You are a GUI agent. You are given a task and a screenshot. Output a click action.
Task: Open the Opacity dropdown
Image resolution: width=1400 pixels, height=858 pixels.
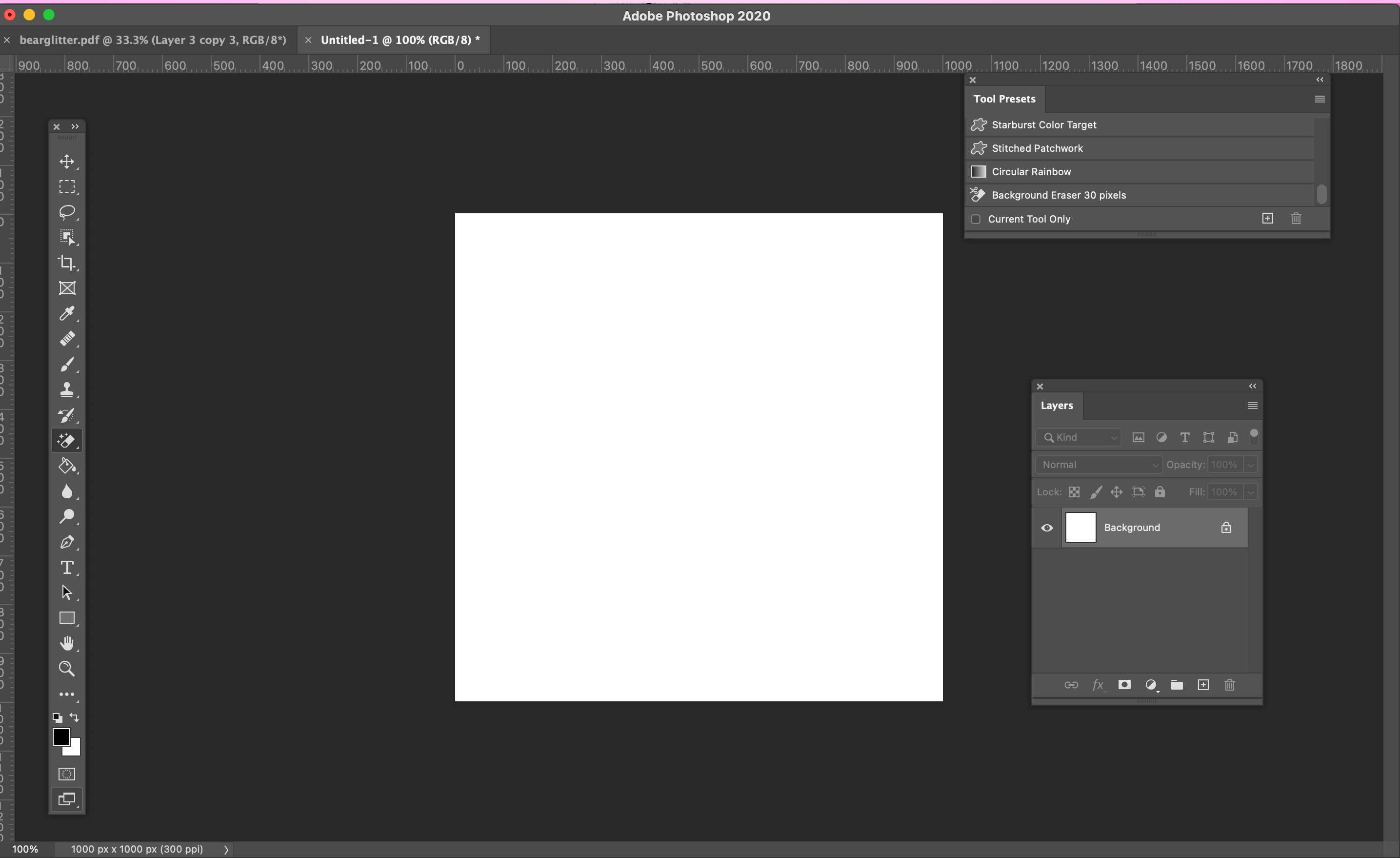(x=1250, y=465)
